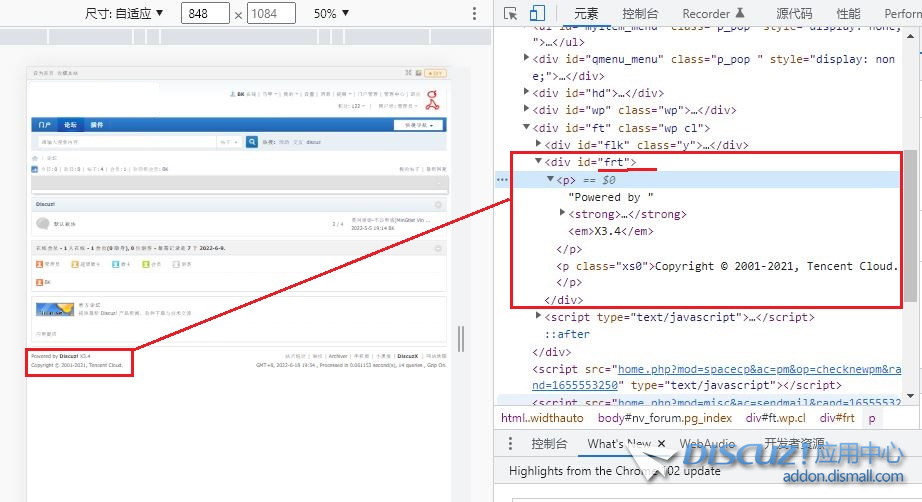Image resolution: width=922 pixels, height=502 pixels.
Task: Click the 插件 nav tab in the page
Action: point(96,125)
